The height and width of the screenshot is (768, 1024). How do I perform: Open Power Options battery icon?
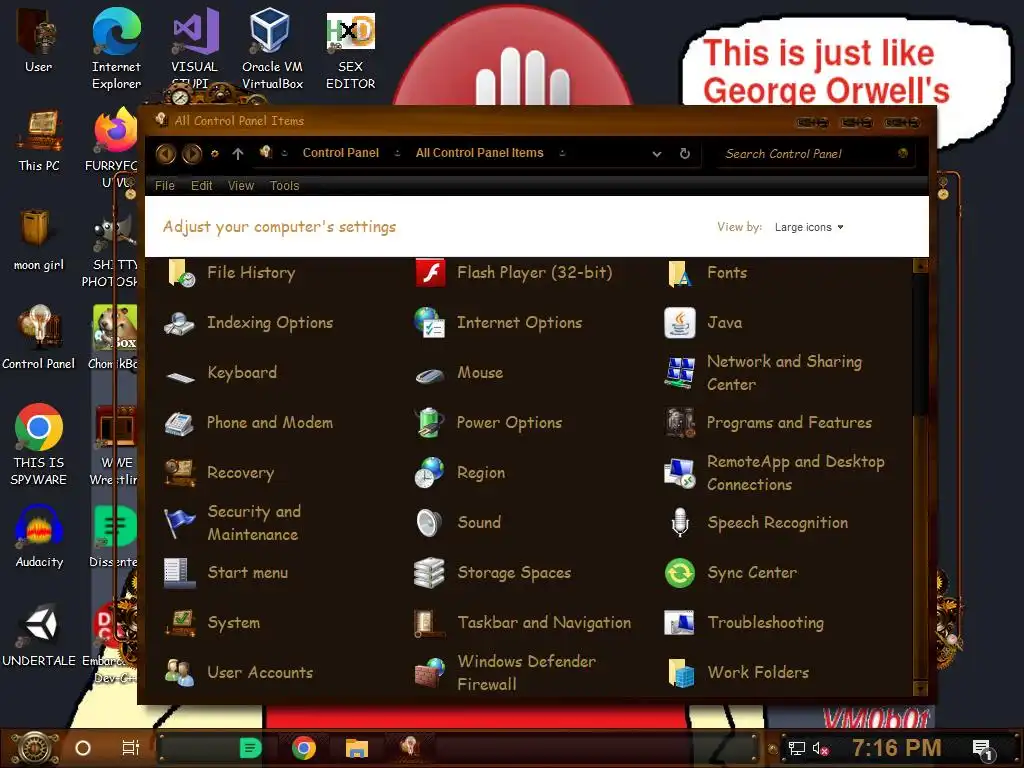[x=430, y=423]
